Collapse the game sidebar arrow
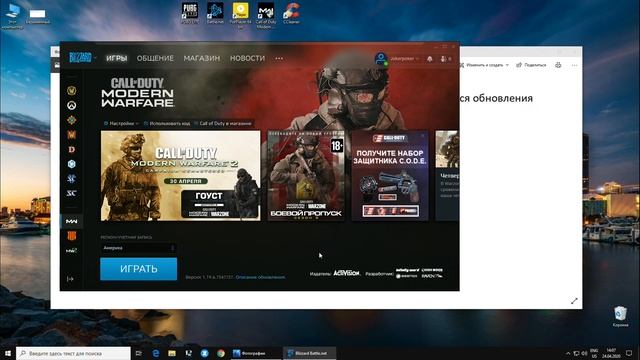 [x=70, y=279]
